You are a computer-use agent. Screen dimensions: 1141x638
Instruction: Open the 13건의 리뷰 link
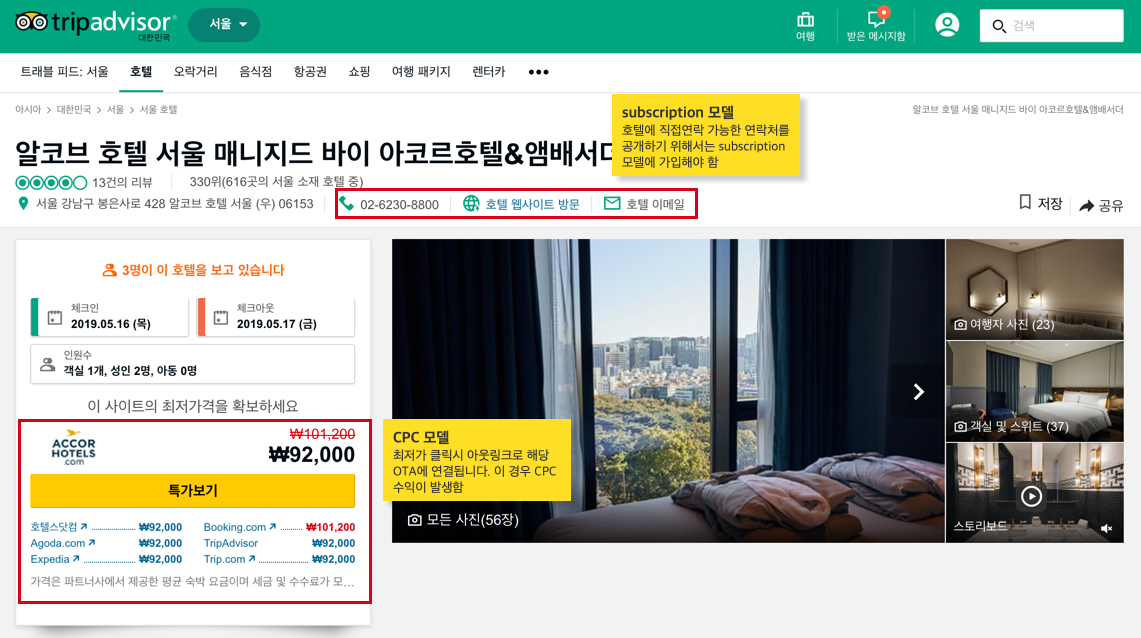[x=122, y=183]
